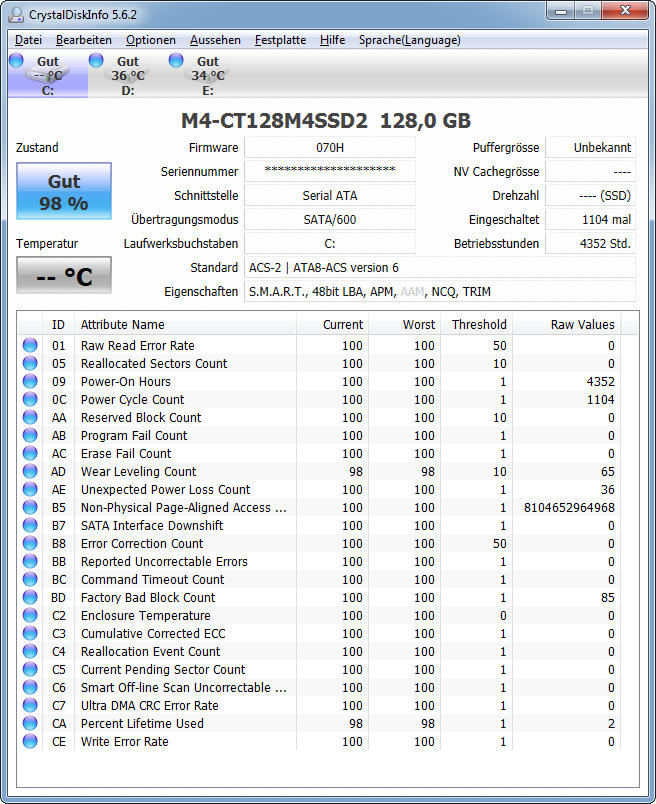Screen dimensions: 656x804
Task: Click status icon for Current Pending Sector Count
Action: tap(30, 669)
